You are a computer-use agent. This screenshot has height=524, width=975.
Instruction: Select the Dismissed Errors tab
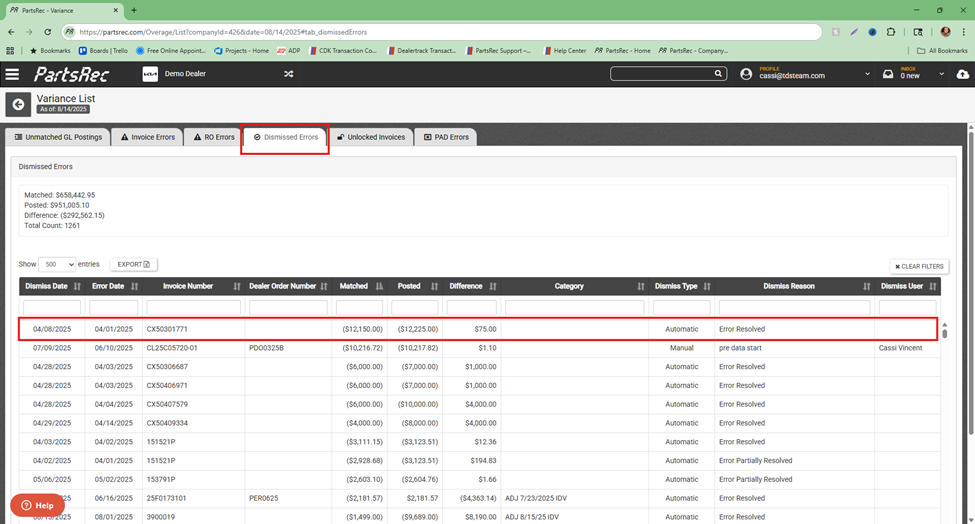[x=285, y=137]
